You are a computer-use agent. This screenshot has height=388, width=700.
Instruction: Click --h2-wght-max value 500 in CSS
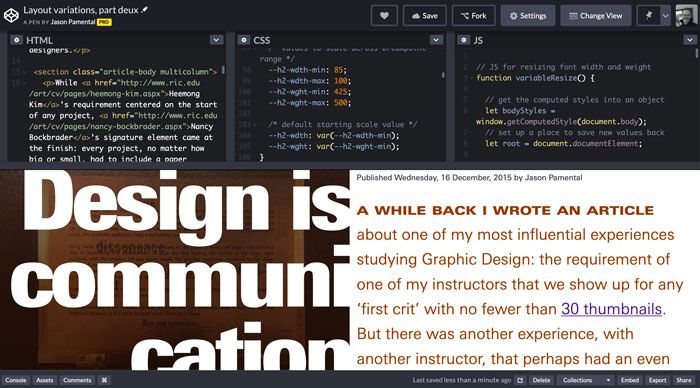pos(341,103)
